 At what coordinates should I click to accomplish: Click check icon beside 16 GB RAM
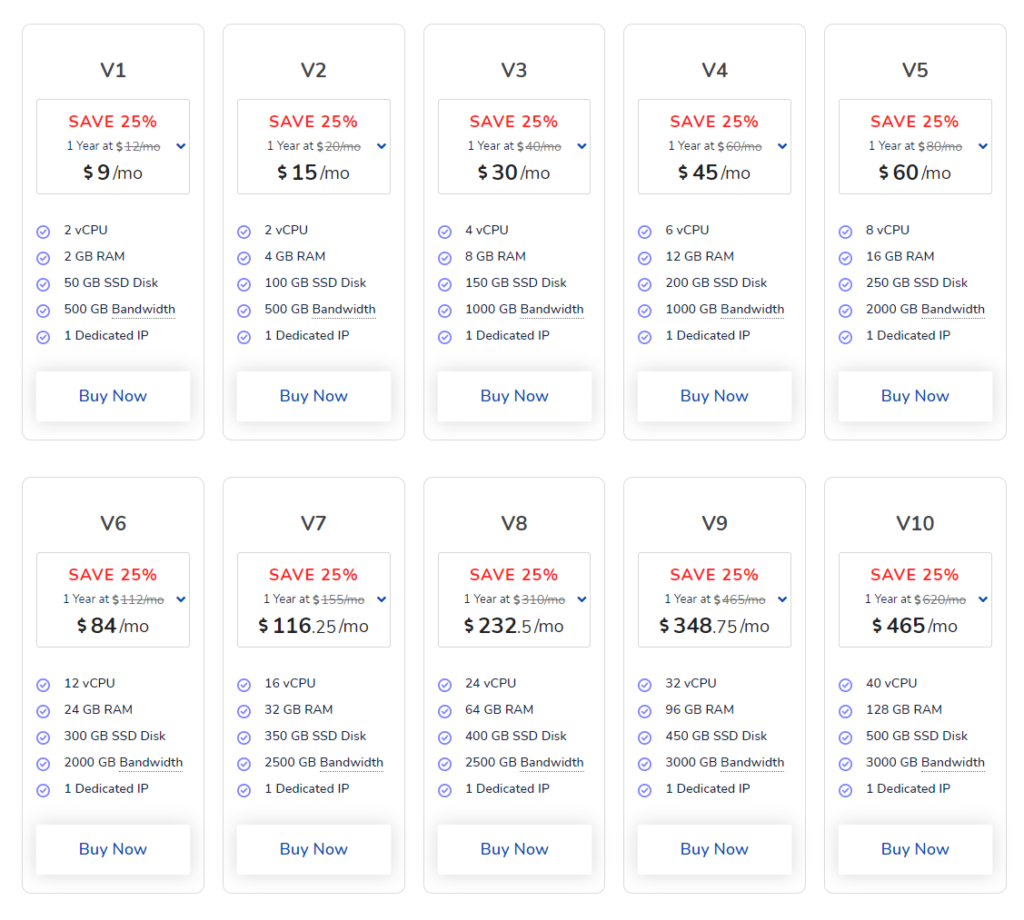[846, 258]
